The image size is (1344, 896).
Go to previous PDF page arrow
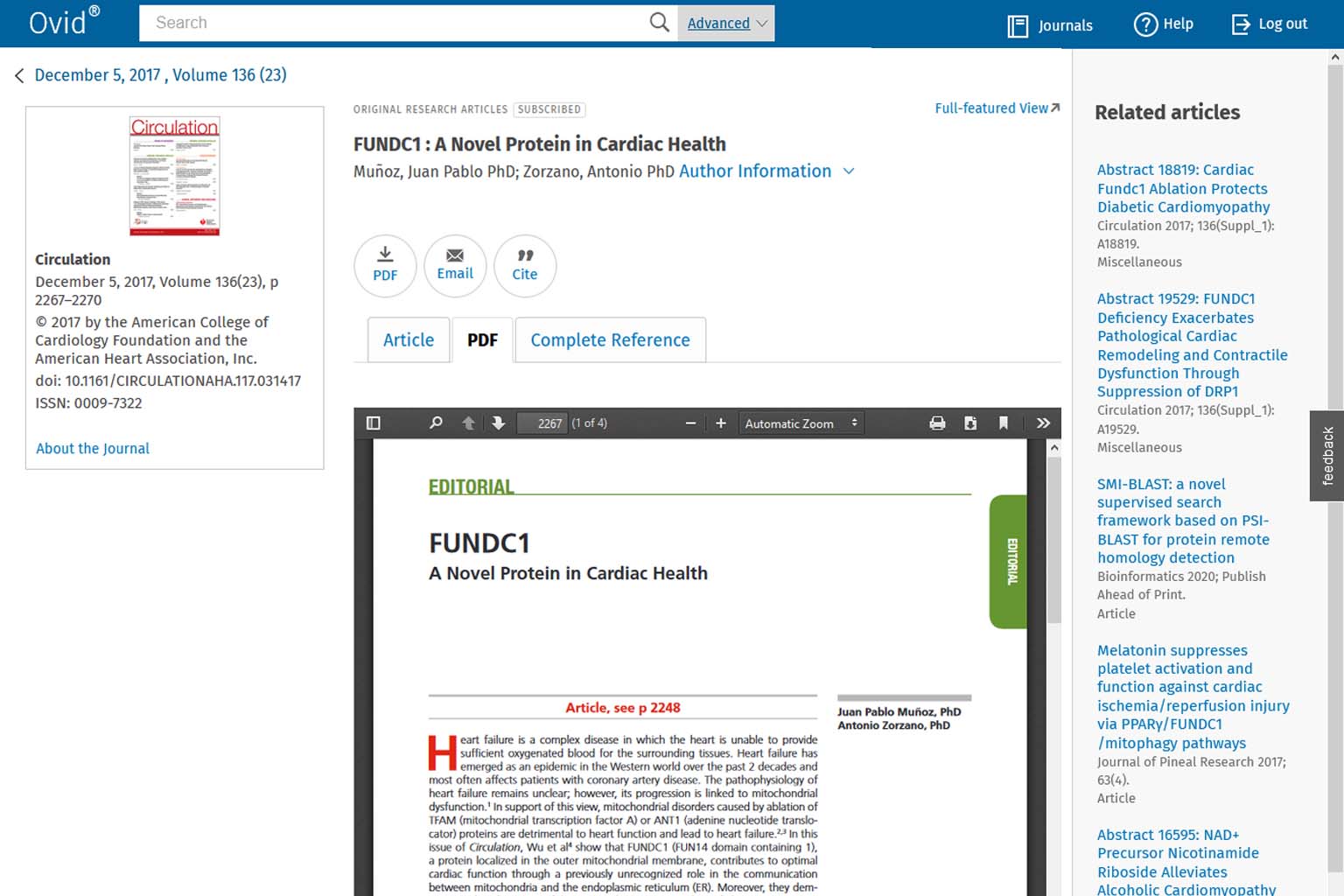[x=468, y=423]
